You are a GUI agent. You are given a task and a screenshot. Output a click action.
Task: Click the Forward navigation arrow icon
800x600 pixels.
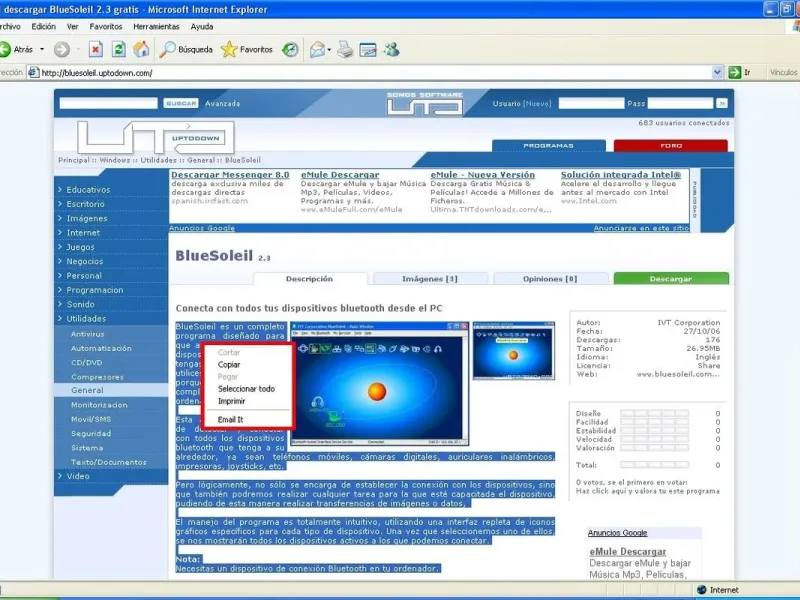[x=62, y=49]
